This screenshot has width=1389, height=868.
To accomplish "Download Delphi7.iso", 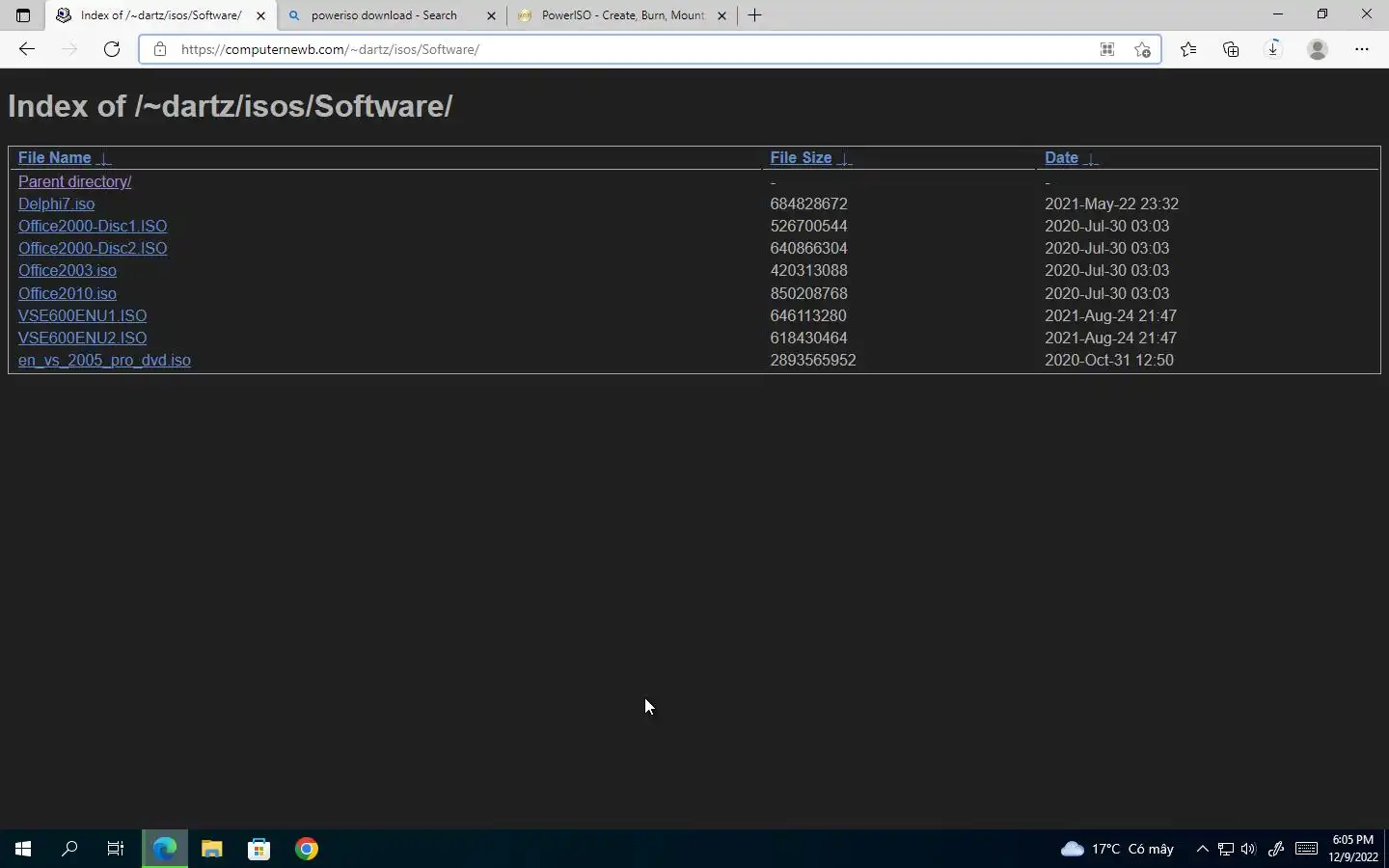I will click(56, 203).
